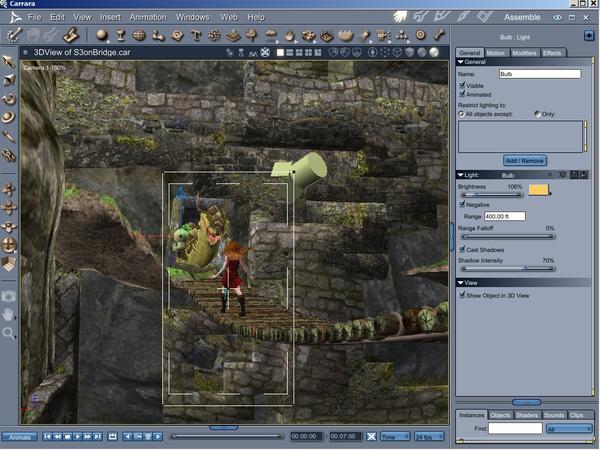
Task: Adjust the Brightness slider
Action: pos(491,195)
